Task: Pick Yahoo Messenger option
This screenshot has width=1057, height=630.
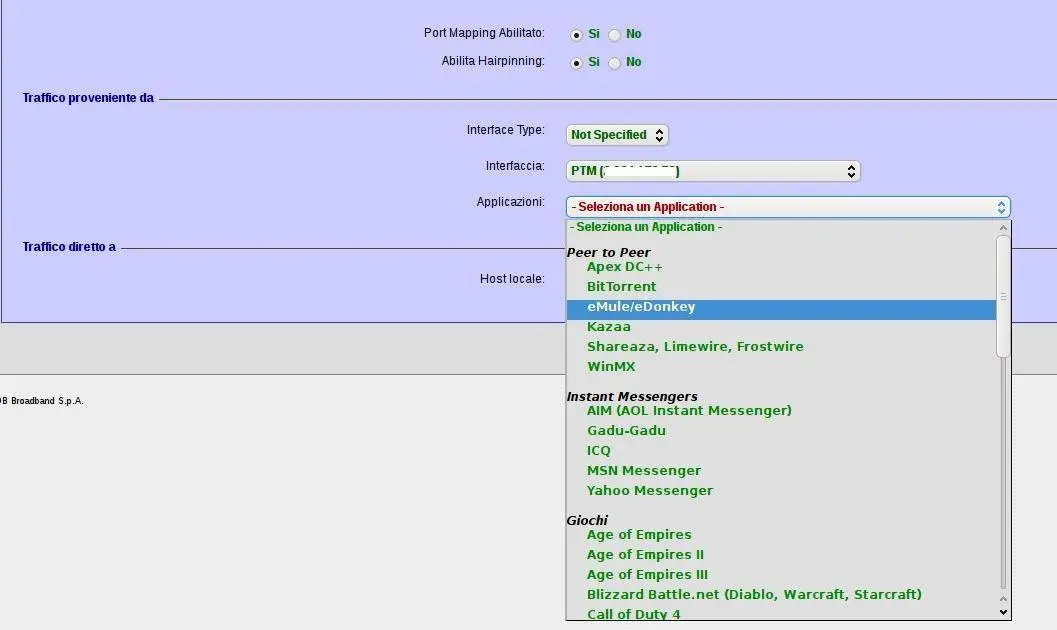Action: (781, 491)
